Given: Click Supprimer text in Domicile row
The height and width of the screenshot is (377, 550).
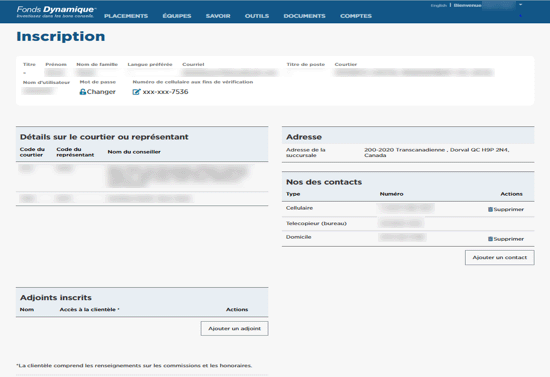Looking at the screenshot, I should pos(509,239).
